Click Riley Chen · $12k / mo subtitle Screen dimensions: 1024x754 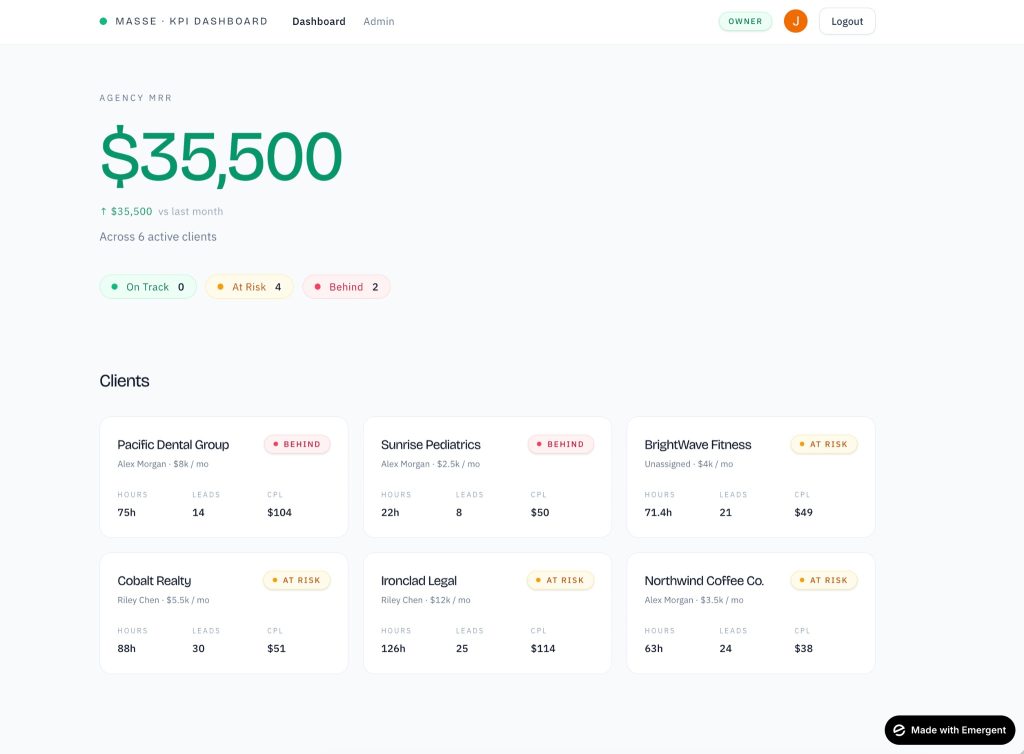point(426,600)
